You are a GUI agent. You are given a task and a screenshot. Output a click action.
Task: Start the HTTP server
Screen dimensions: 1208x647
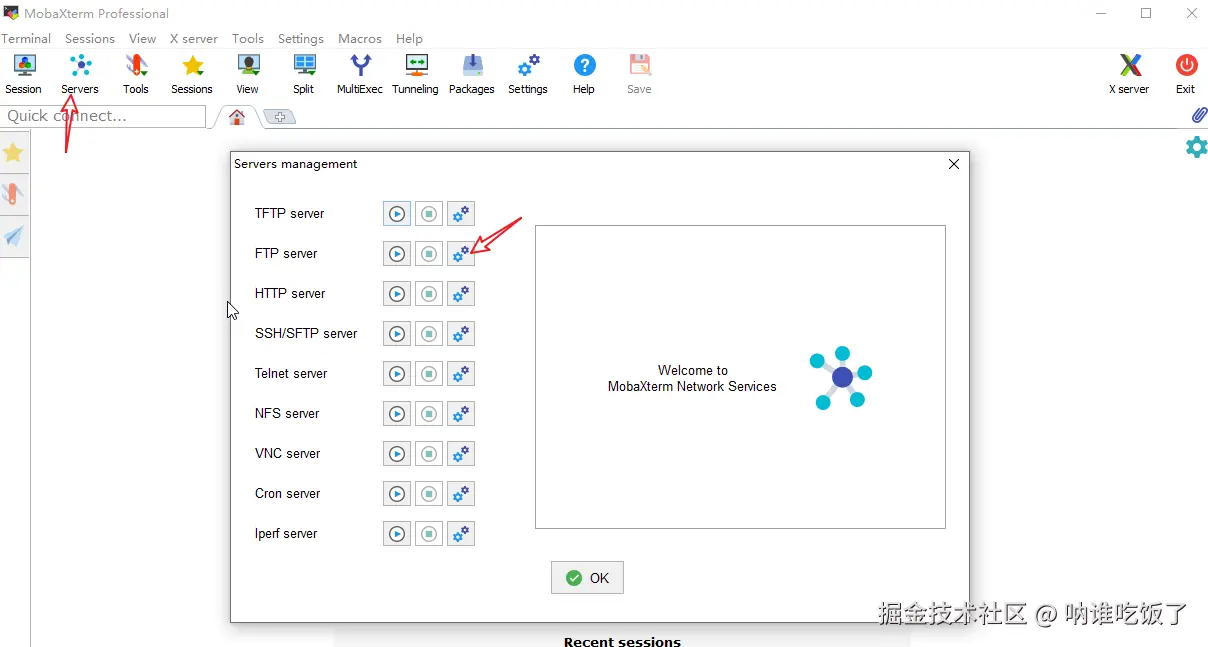397,294
